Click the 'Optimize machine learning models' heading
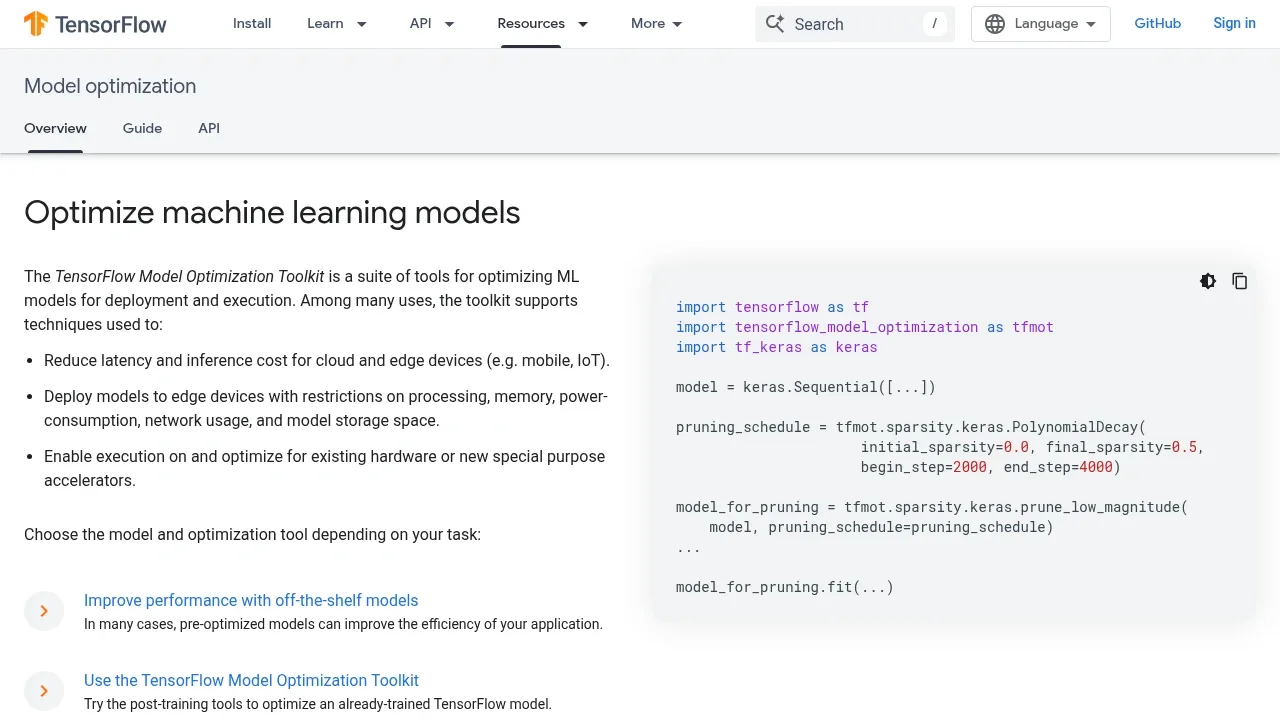 tap(272, 213)
